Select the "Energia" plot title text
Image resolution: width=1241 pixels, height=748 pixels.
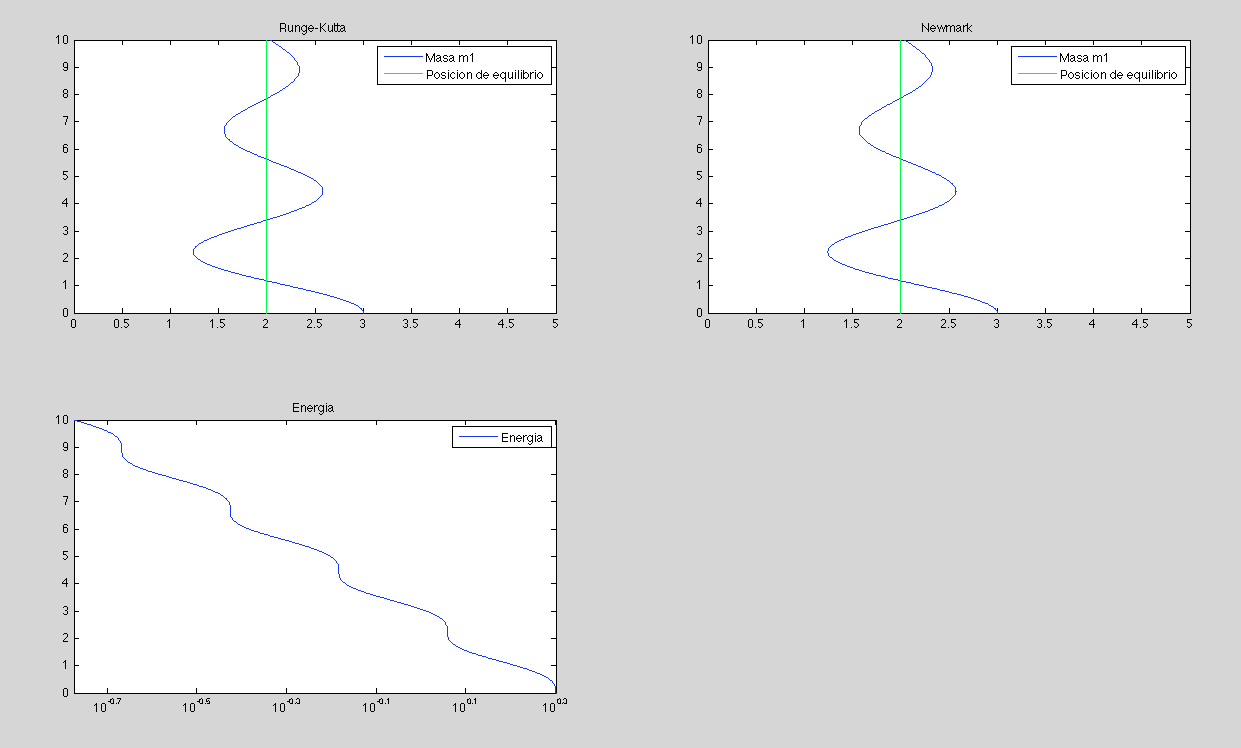(313, 408)
